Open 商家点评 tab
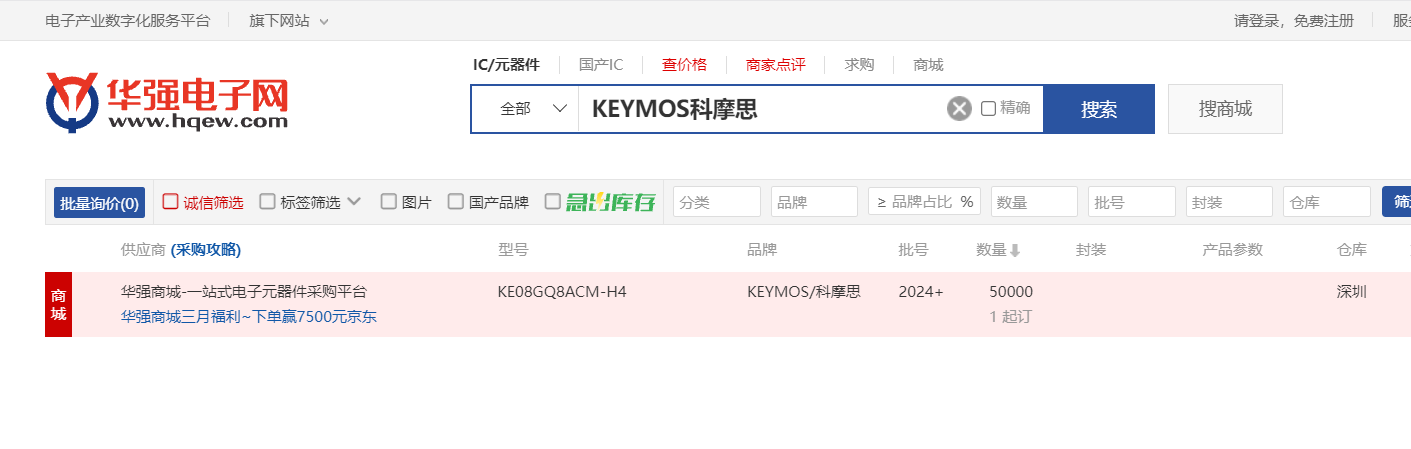Image resolution: width=1411 pixels, height=449 pixels. tap(776, 65)
